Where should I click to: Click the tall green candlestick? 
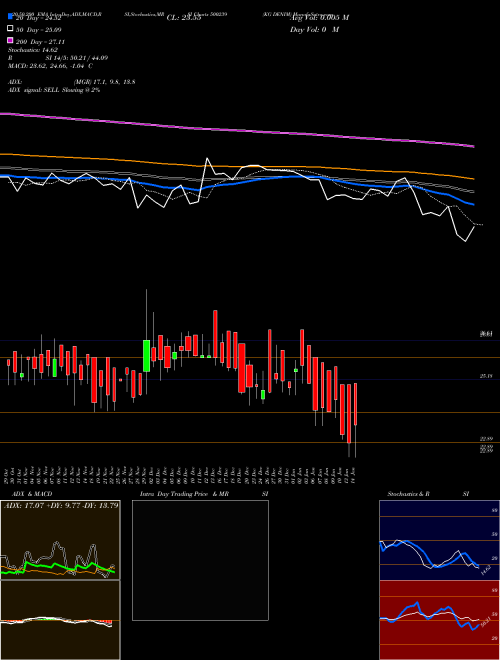click(146, 356)
